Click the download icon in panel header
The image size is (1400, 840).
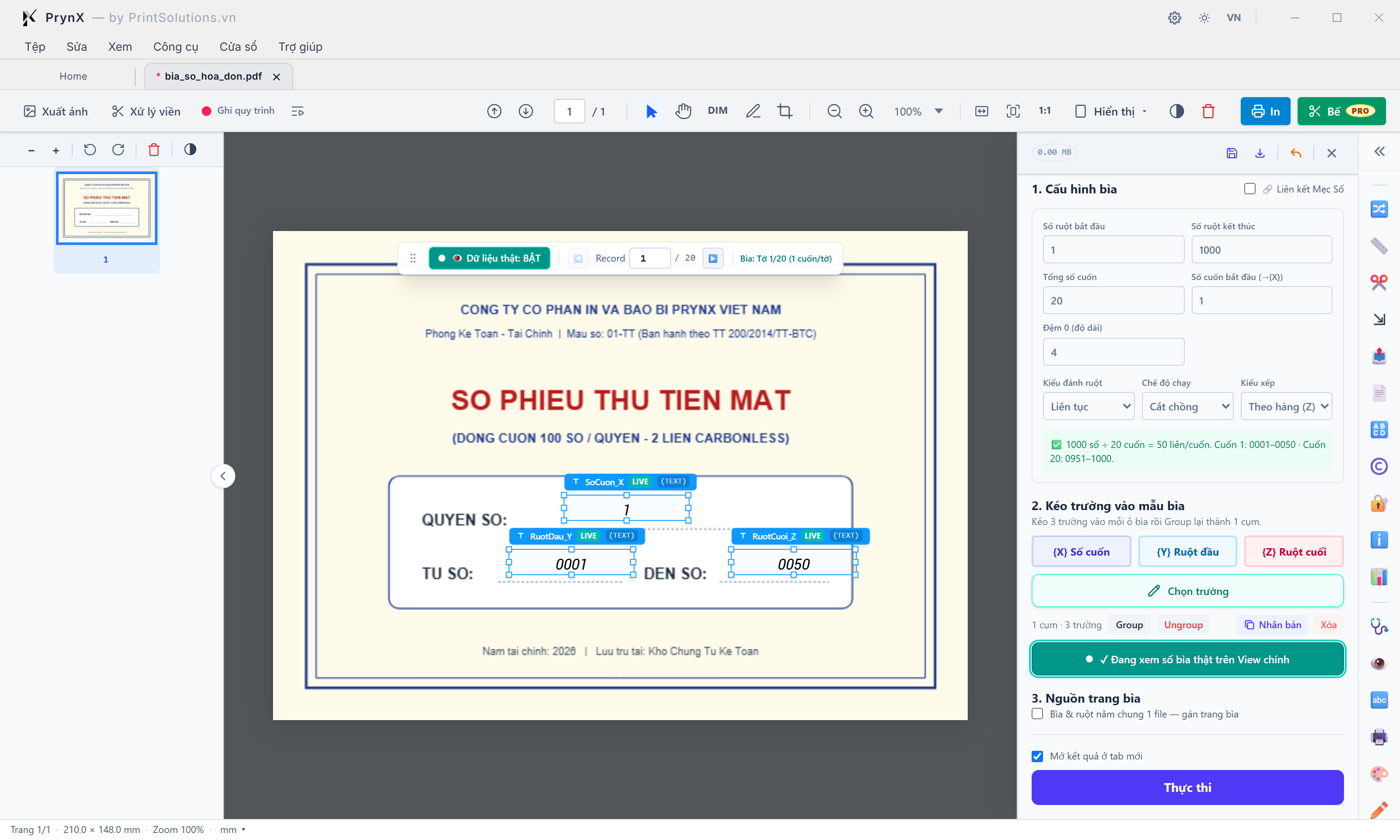(1260, 153)
